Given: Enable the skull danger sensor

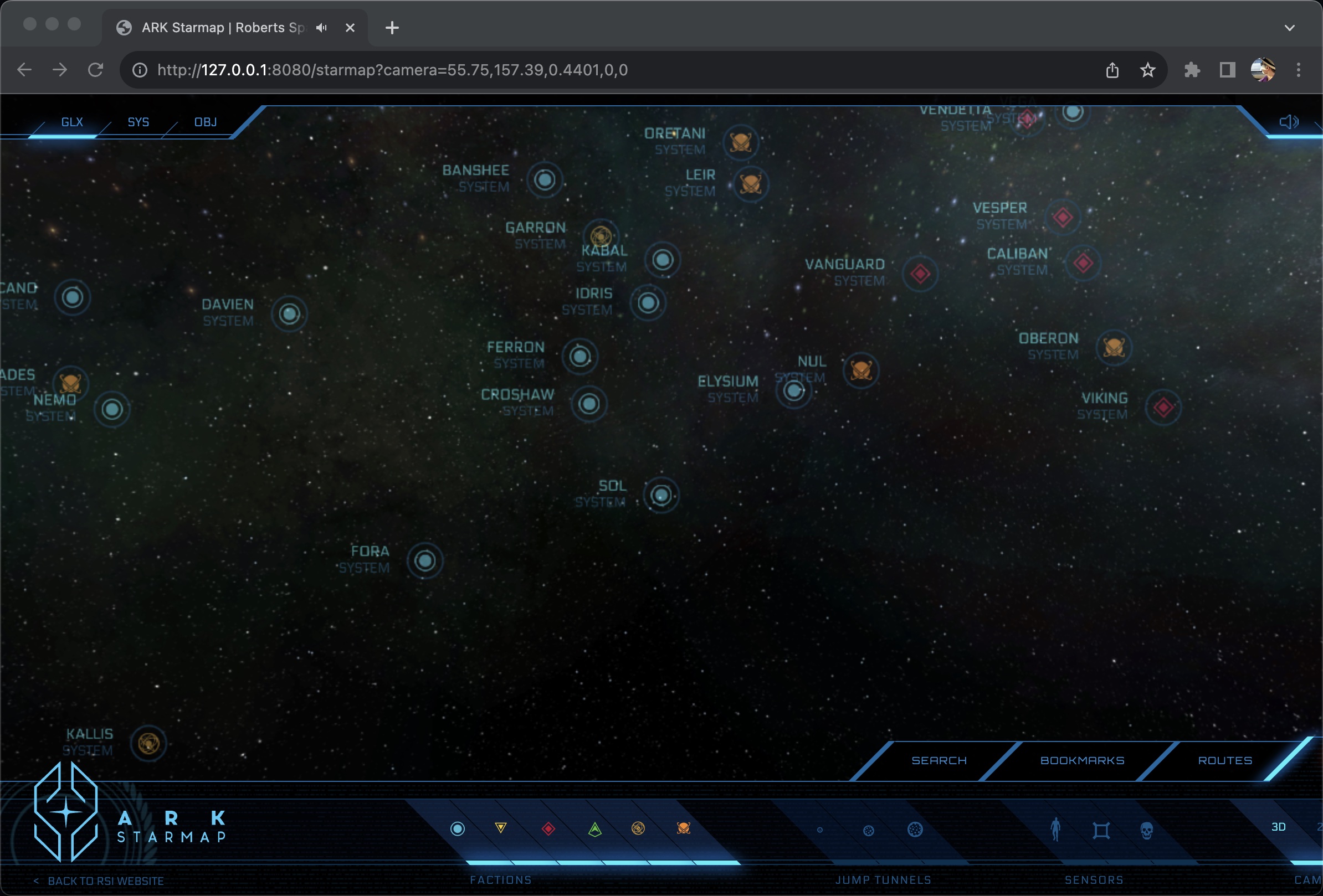Looking at the screenshot, I should [1146, 831].
